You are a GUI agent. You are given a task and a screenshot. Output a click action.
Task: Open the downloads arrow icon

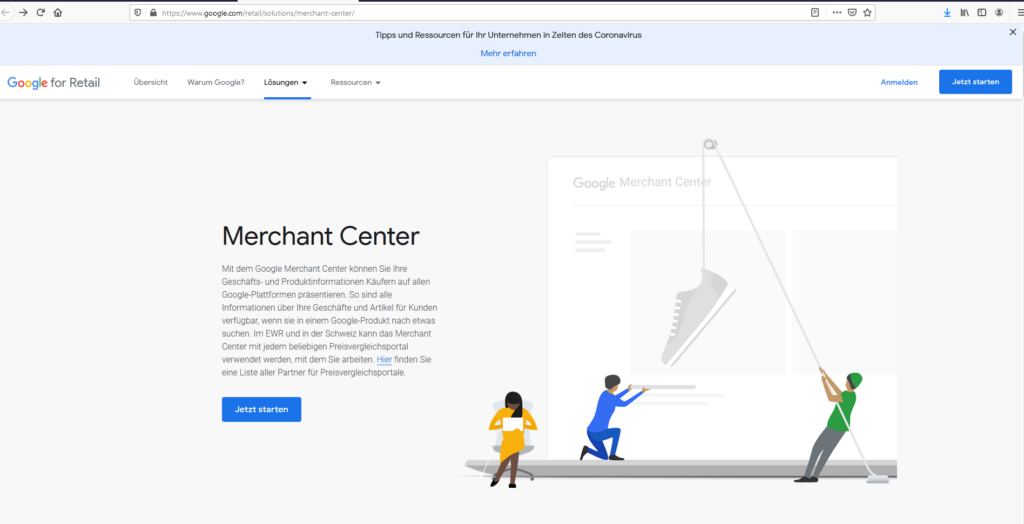tap(947, 13)
